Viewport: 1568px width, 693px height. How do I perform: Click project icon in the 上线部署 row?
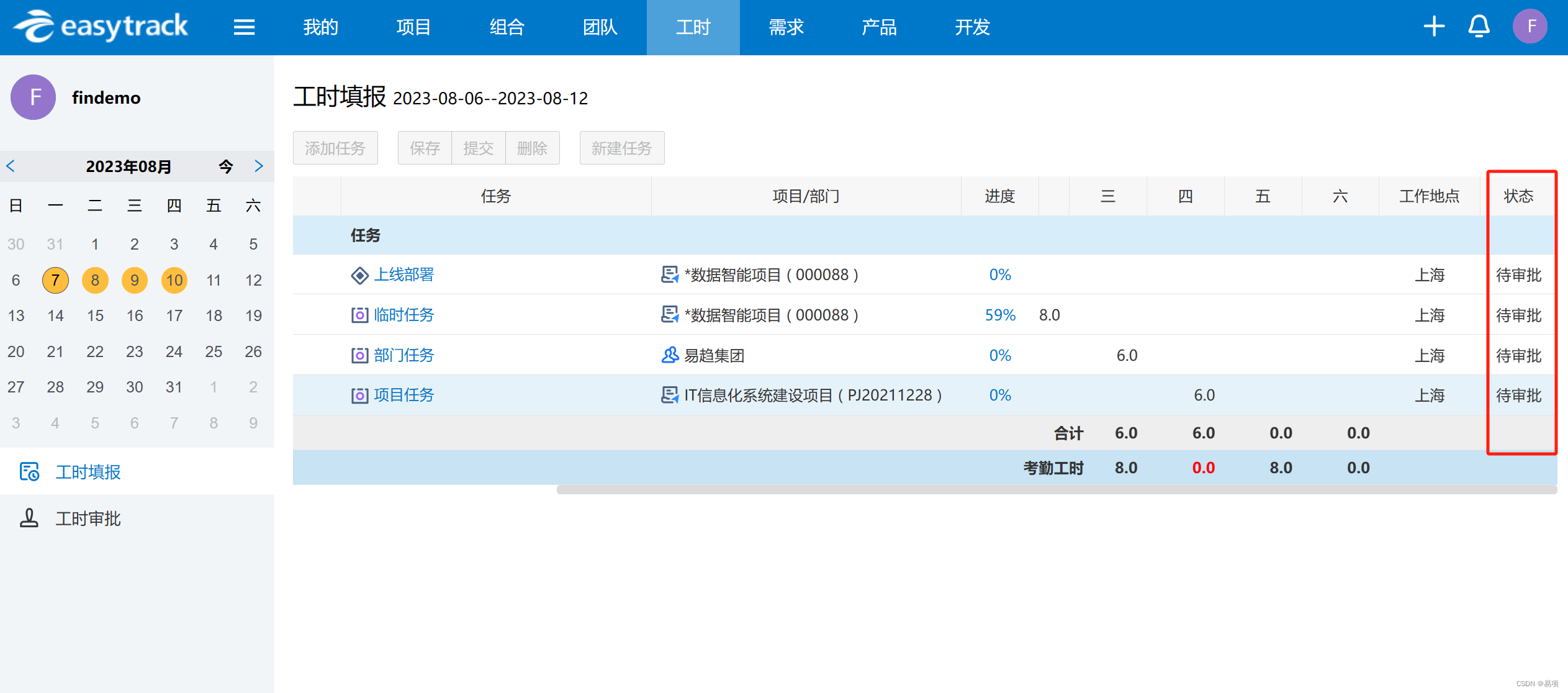[669, 274]
